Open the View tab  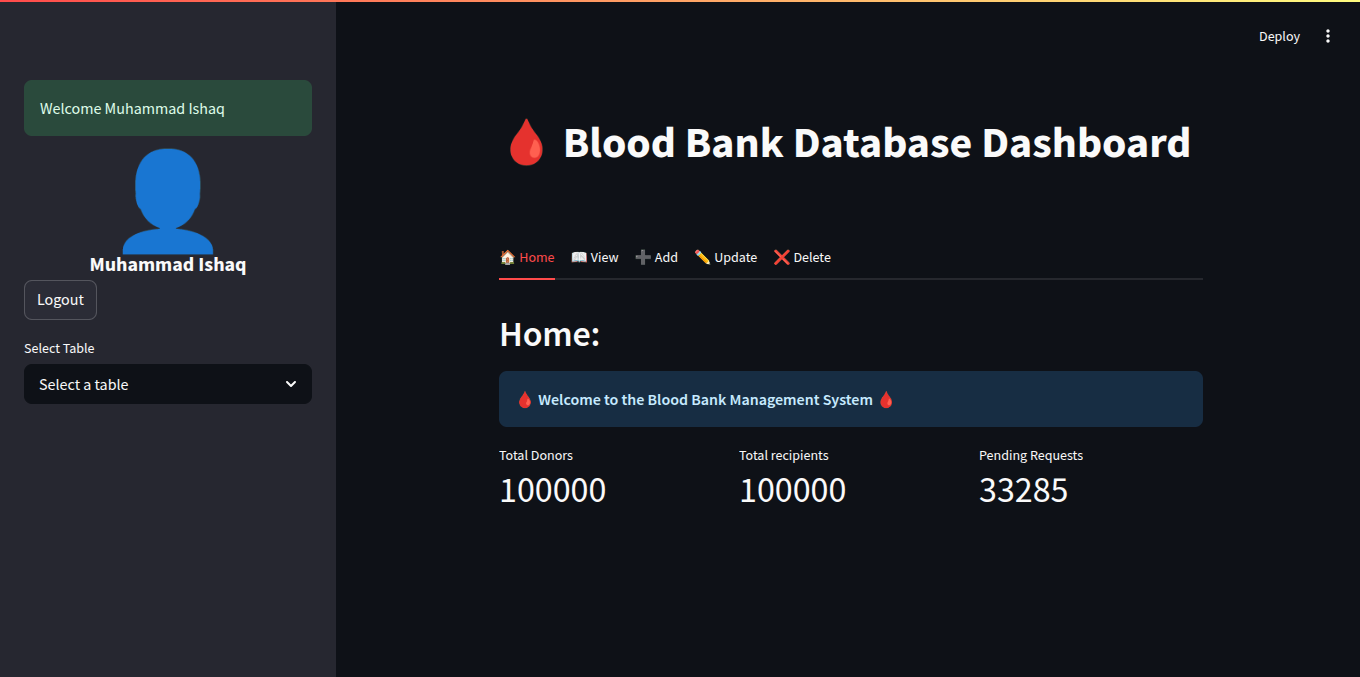[595, 257]
